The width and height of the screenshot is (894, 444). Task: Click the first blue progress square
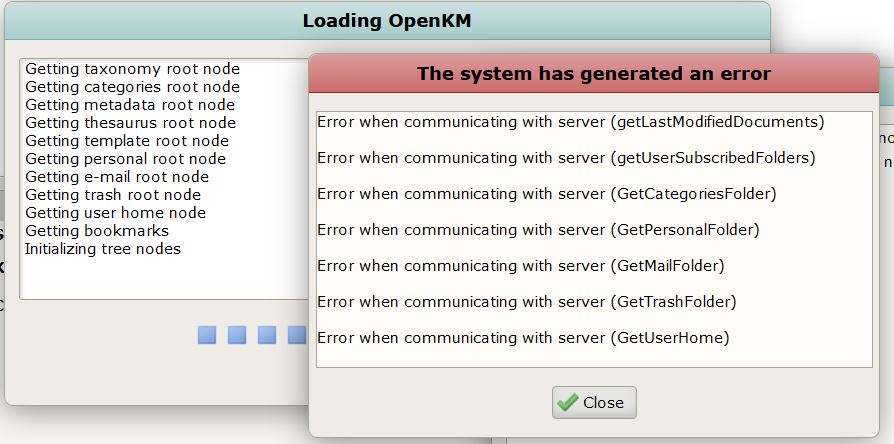pos(207,335)
